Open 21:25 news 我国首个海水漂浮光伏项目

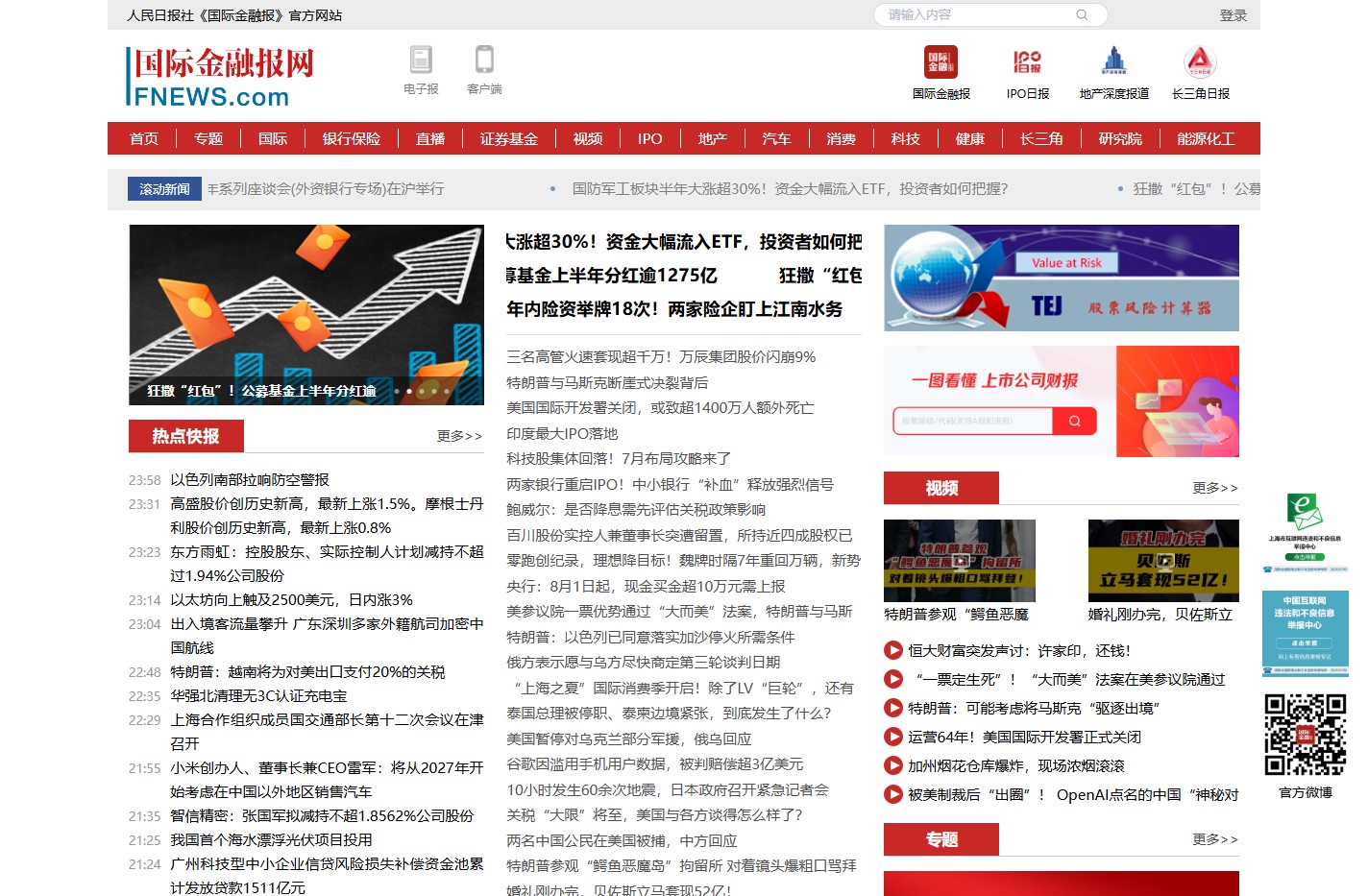coord(271,839)
